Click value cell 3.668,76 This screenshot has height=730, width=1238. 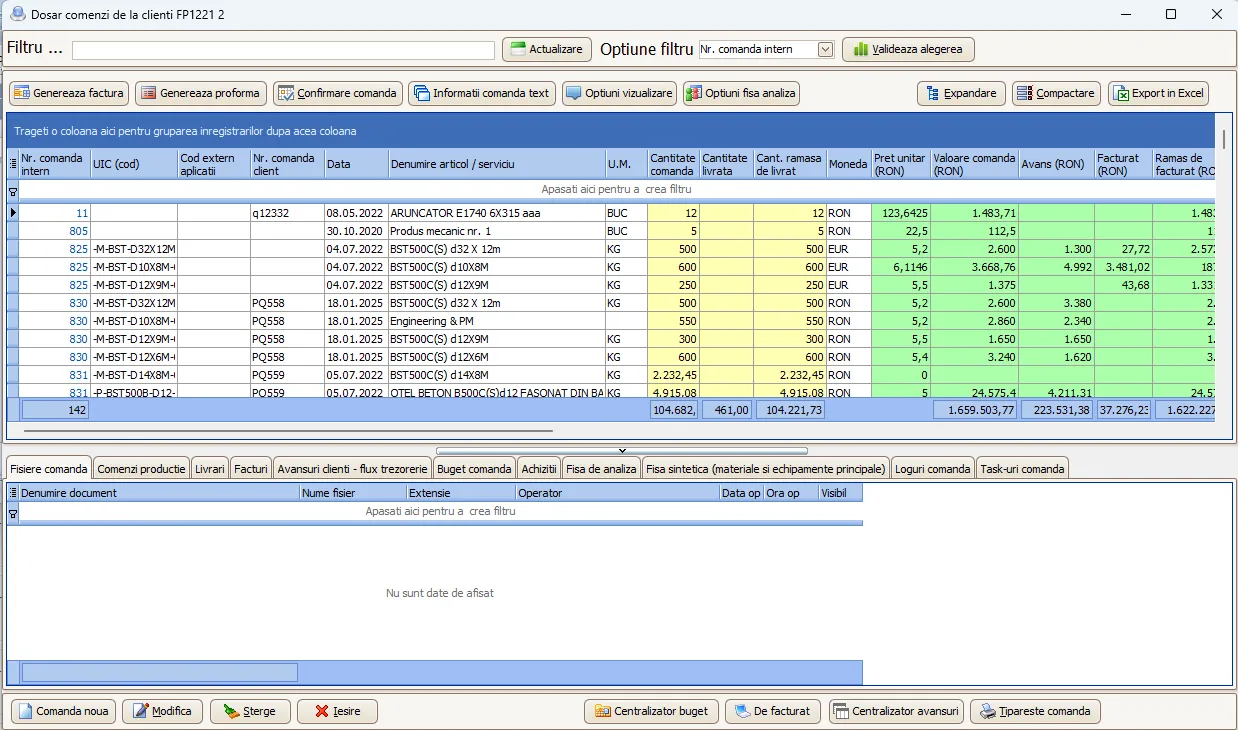974,267
